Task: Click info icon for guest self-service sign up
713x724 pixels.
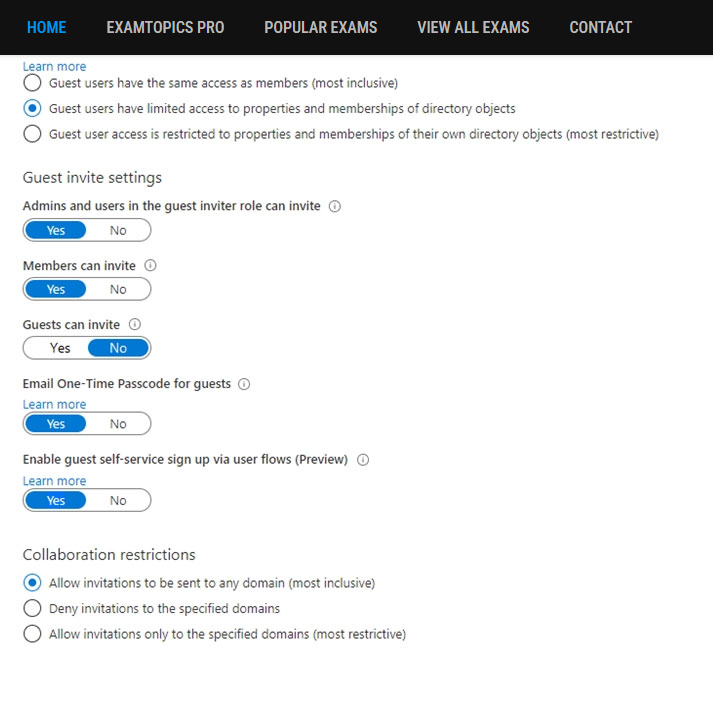Action: pyautogui.click(x=363, y=460)
